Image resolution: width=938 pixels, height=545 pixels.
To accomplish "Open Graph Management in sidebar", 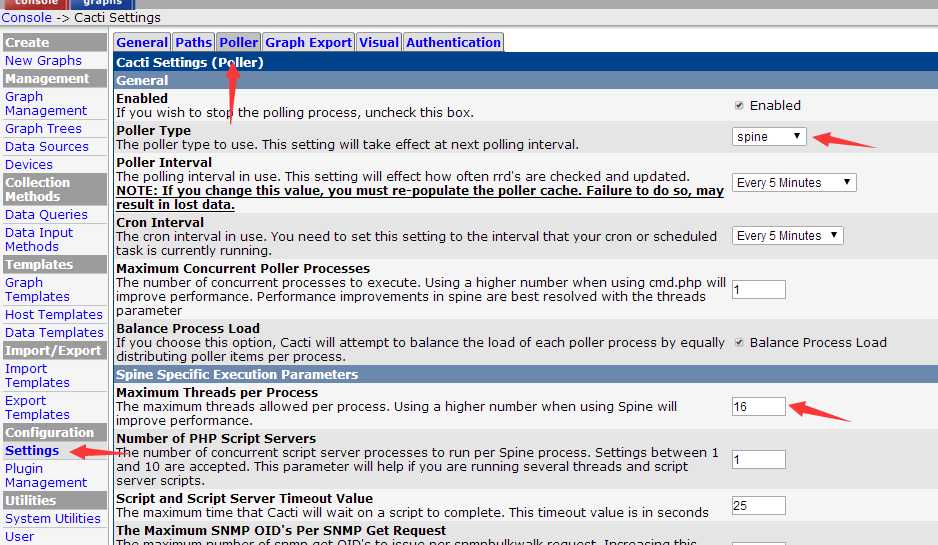I will pos(45,103).
